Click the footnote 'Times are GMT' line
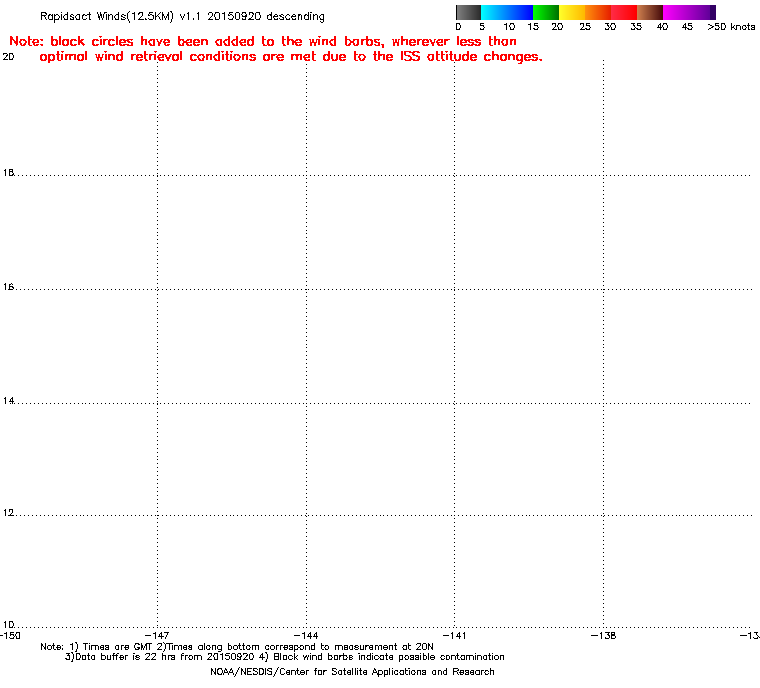Image resolution: width=760 pixels, height=688 pixels. [237, 647]
